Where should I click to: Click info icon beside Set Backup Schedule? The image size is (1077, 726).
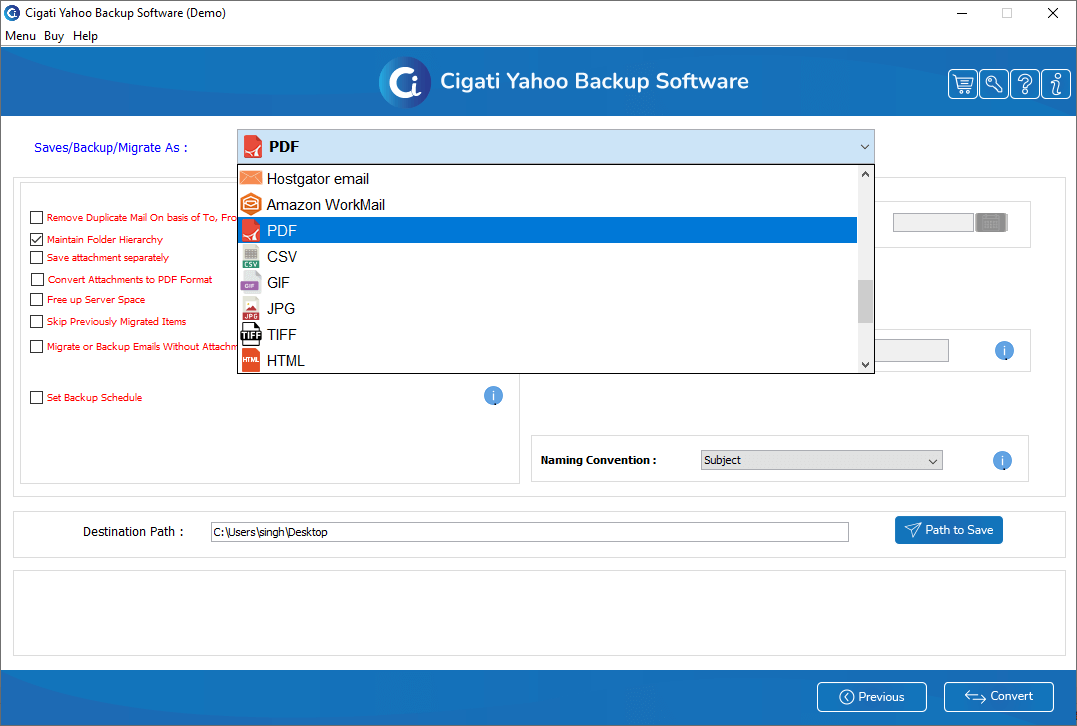[x=493, y=396]
